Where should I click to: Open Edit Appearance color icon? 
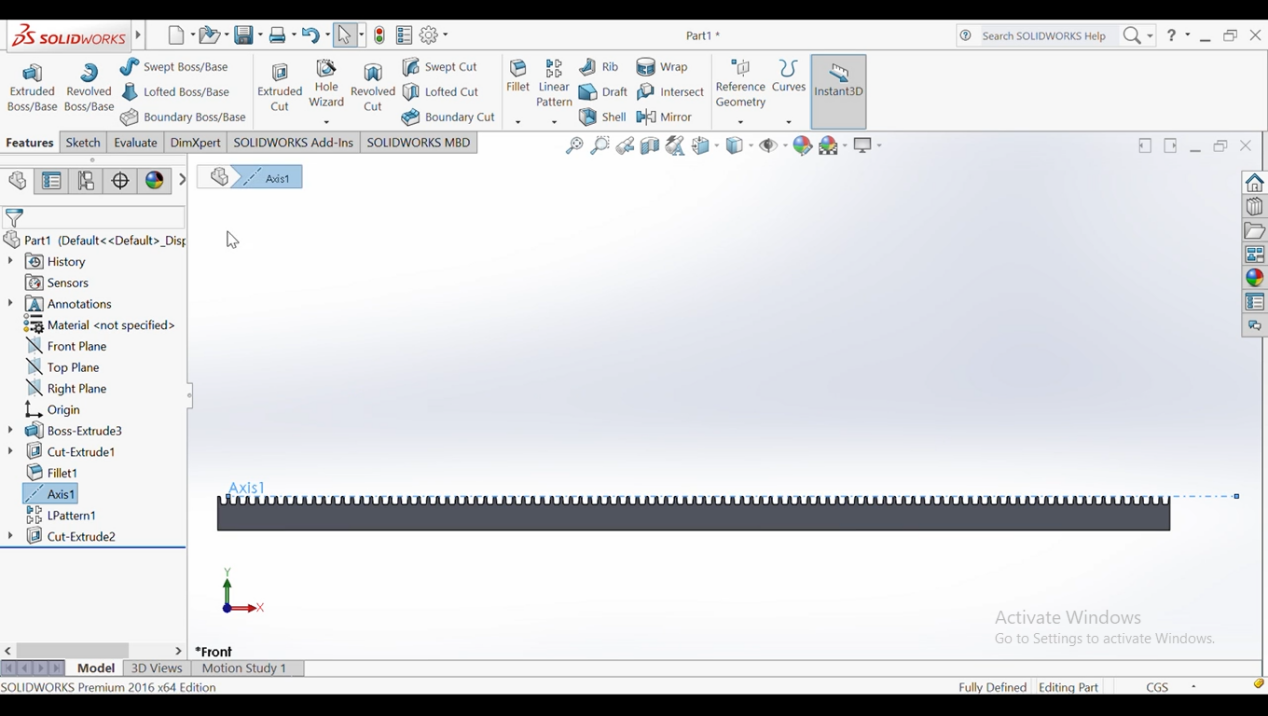coord(803,146)
